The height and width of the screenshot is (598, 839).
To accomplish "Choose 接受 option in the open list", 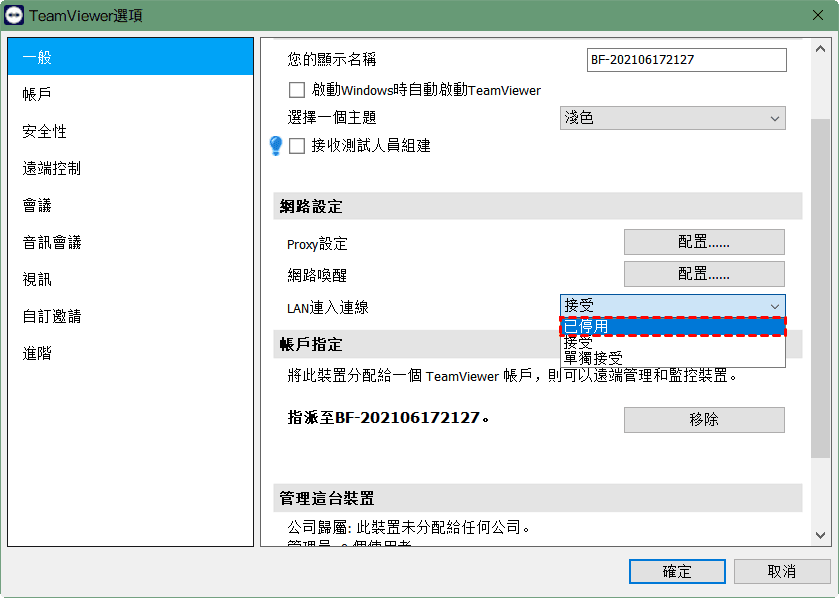I will tap(673, 342).
